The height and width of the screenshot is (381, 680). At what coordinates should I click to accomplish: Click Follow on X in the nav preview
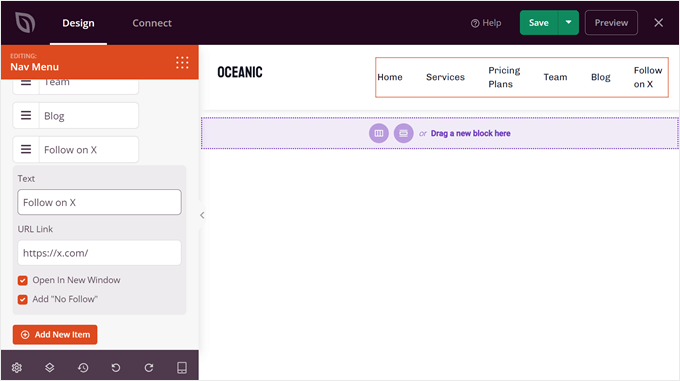648,77
